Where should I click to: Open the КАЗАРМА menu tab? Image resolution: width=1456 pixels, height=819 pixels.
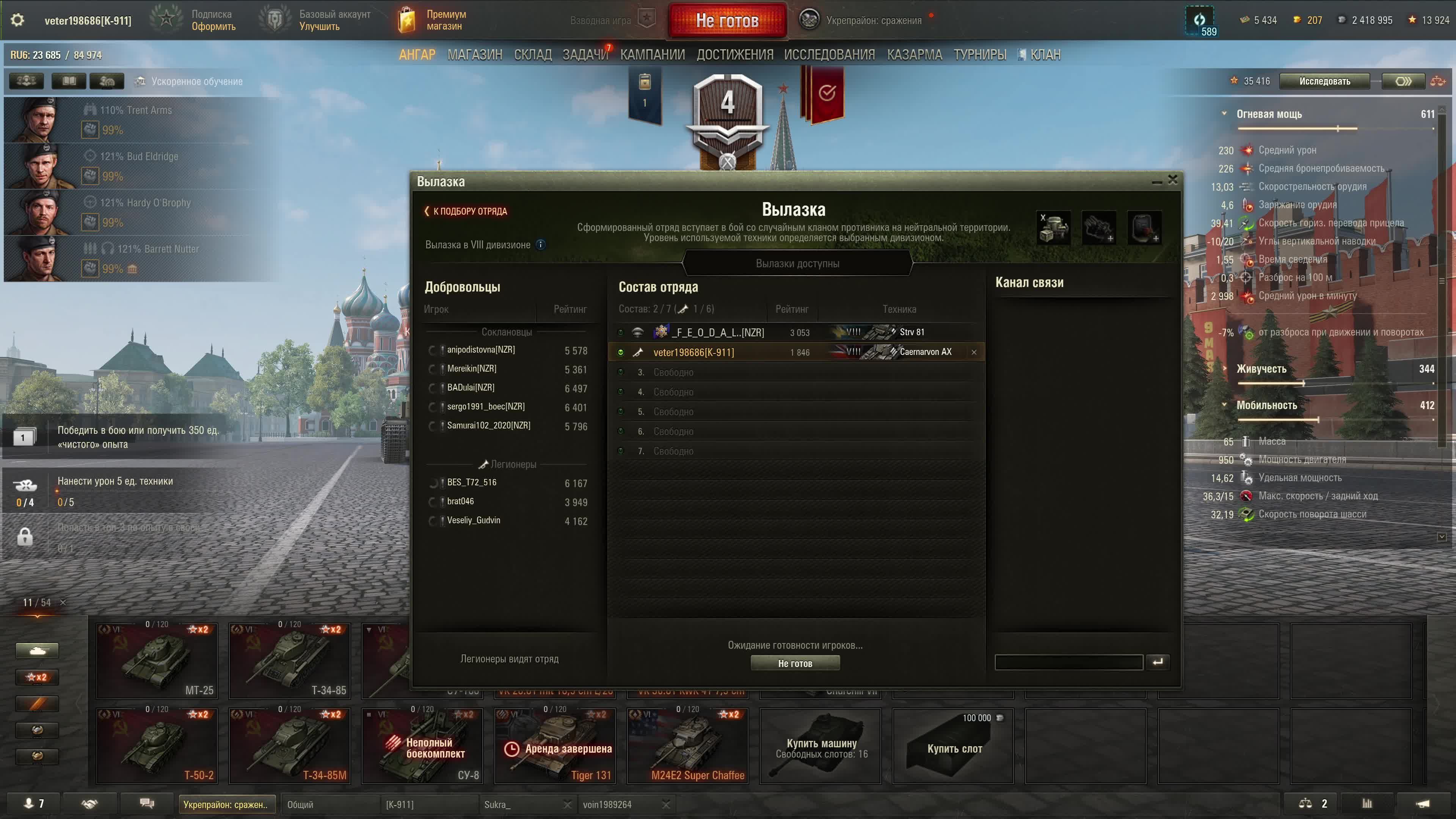coord(915,55)
